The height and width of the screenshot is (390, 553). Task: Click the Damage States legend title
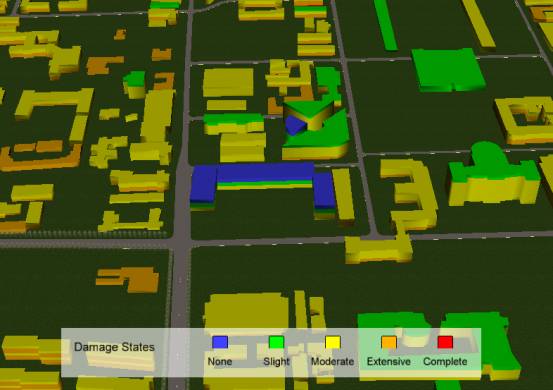point(114,347)
